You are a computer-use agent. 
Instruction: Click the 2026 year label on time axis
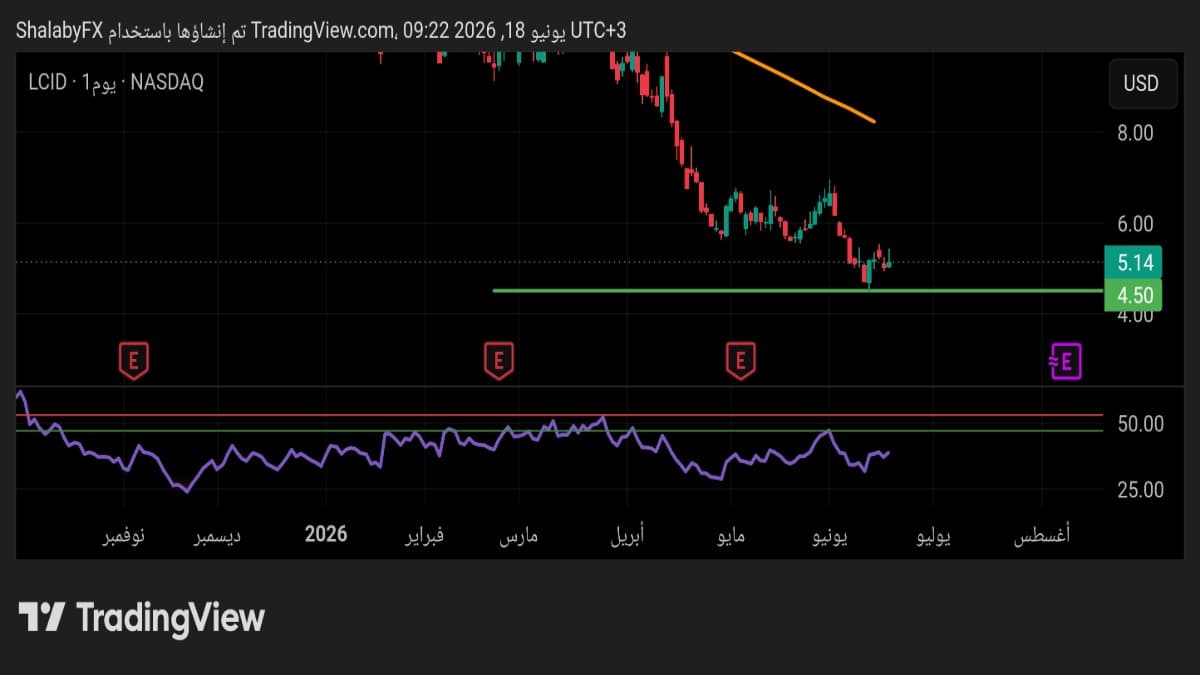click(x=326, y=533)
